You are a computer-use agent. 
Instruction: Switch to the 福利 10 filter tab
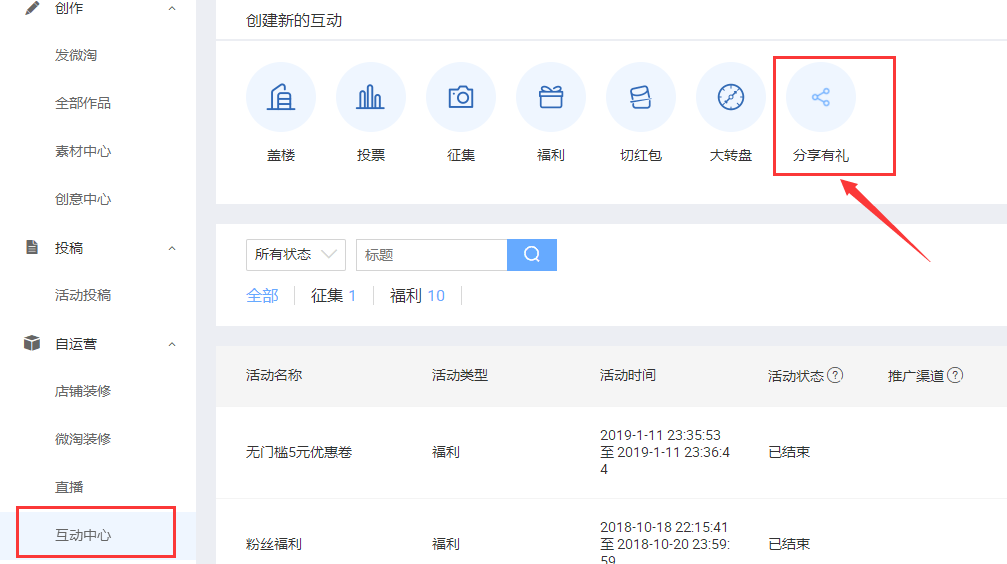click(x=417, y=295)
